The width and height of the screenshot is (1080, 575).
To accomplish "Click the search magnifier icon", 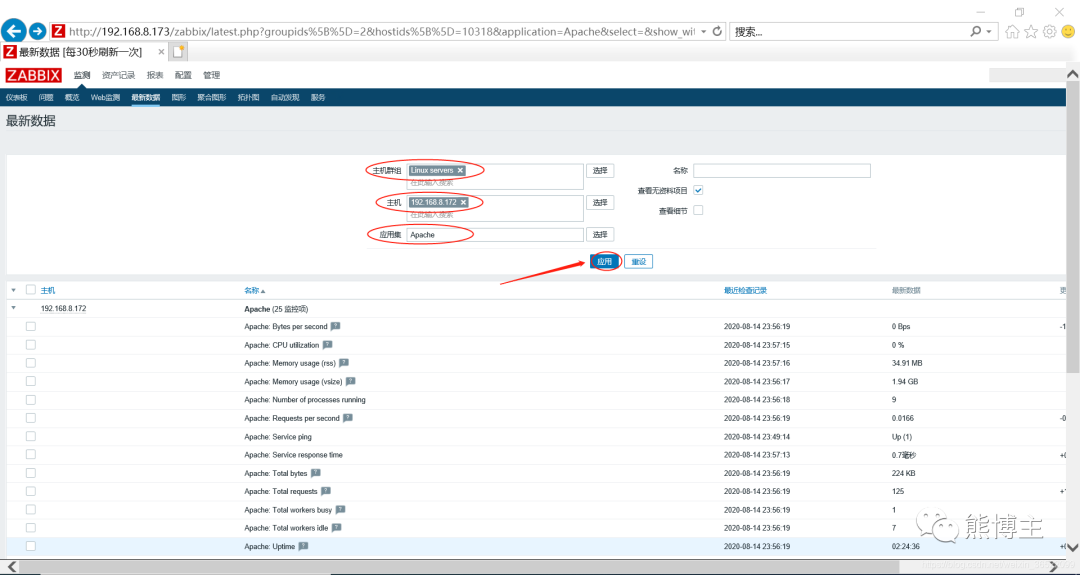I will click(975, 31).
